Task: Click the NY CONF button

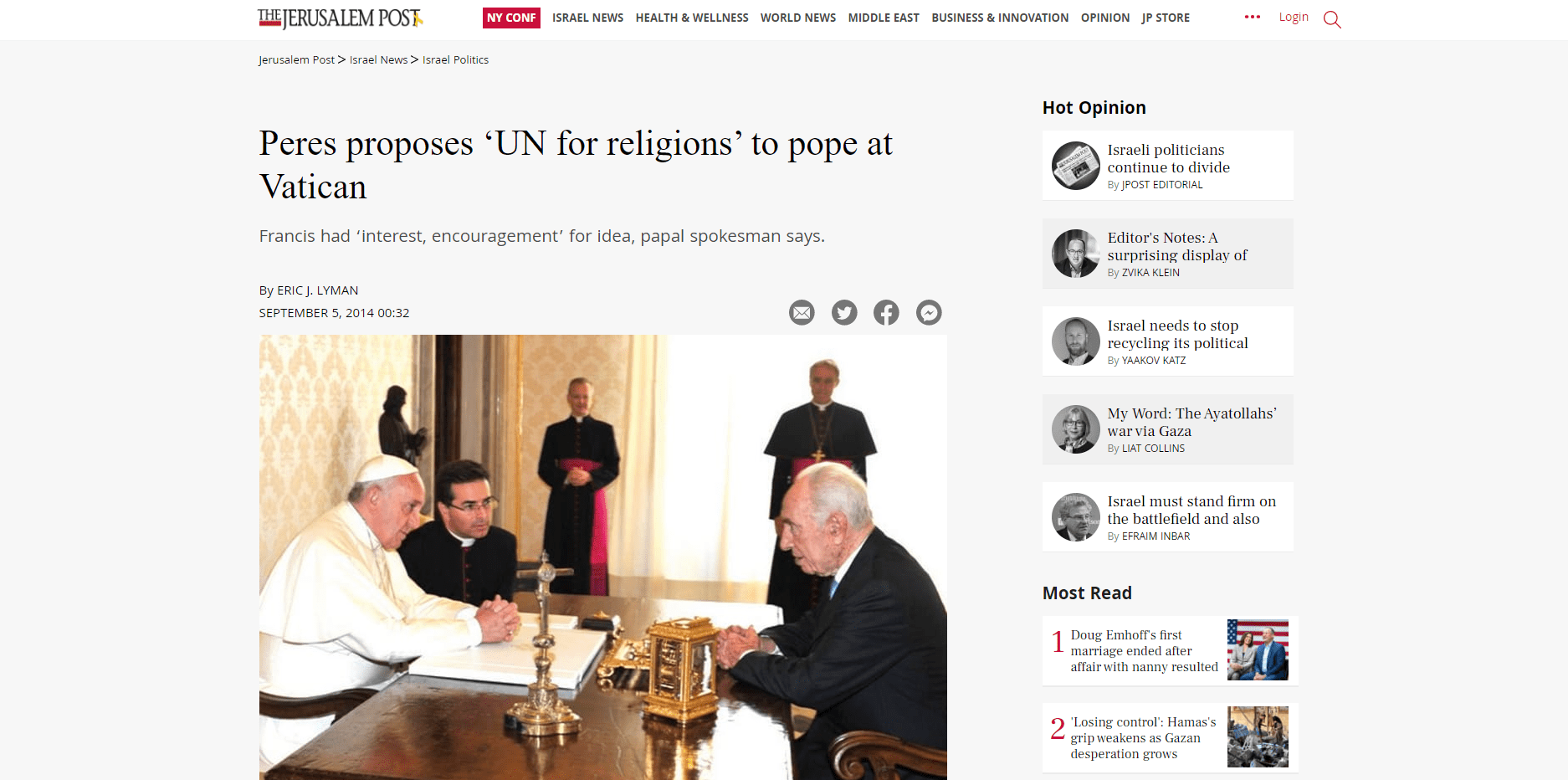Action: pos(511,18)
